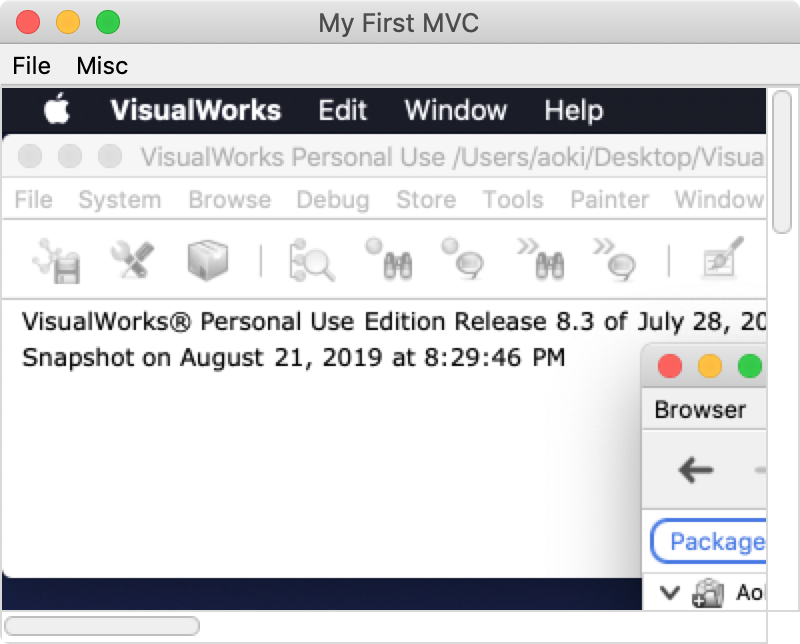The image size is (800, 644).
Task: Expand the chevron next to the Ao package
Action: (669, 592)
